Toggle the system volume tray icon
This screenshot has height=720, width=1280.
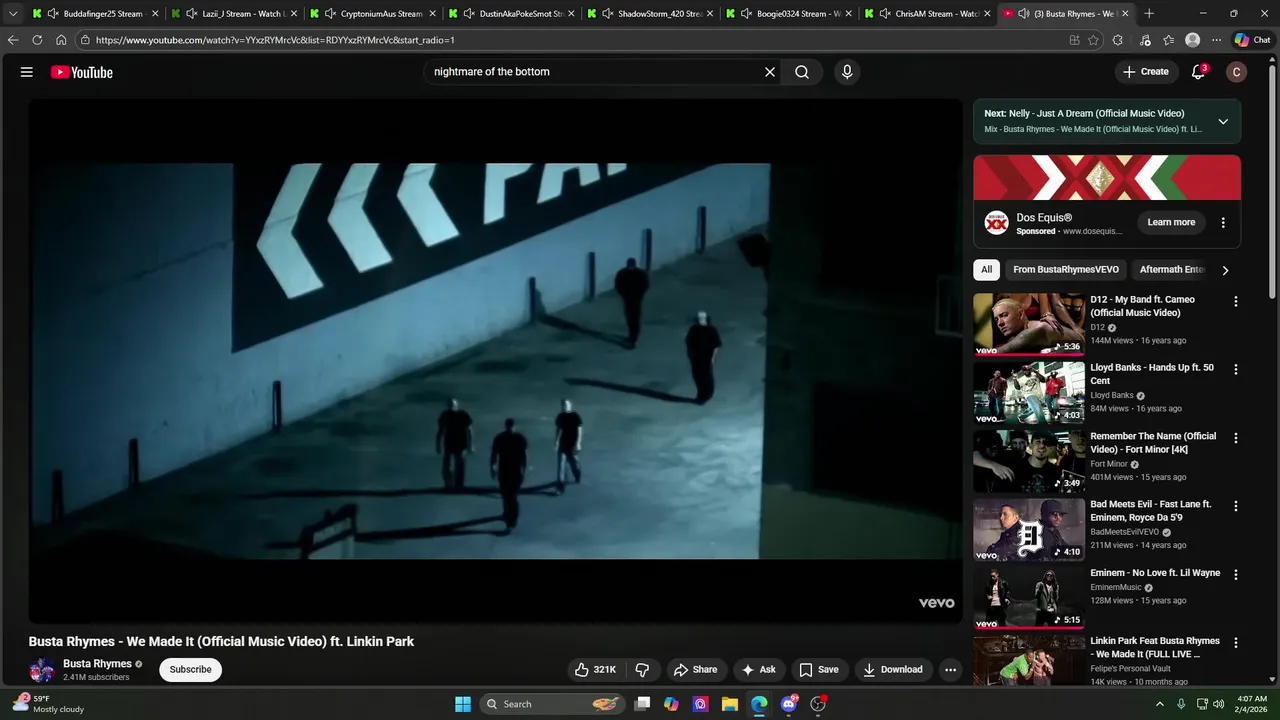(x=1218, y=704)
